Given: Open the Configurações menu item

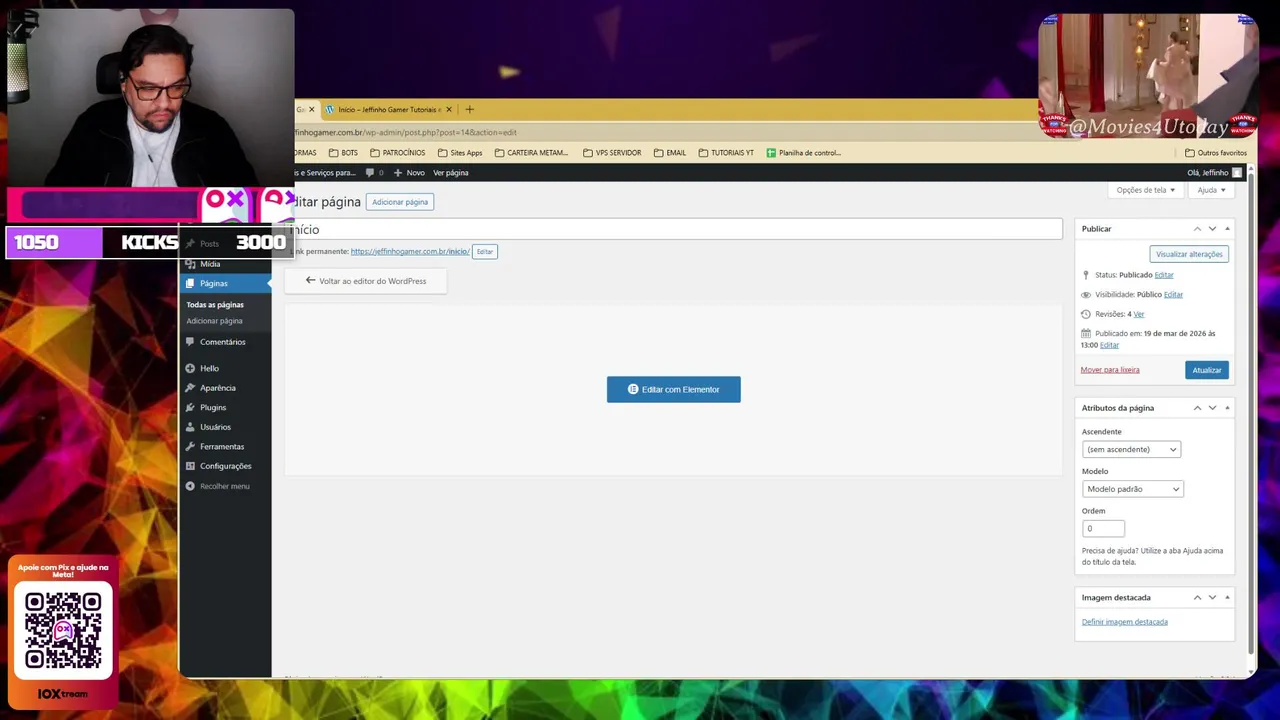Looking at the screenshot, I should [x=225, y=466].
